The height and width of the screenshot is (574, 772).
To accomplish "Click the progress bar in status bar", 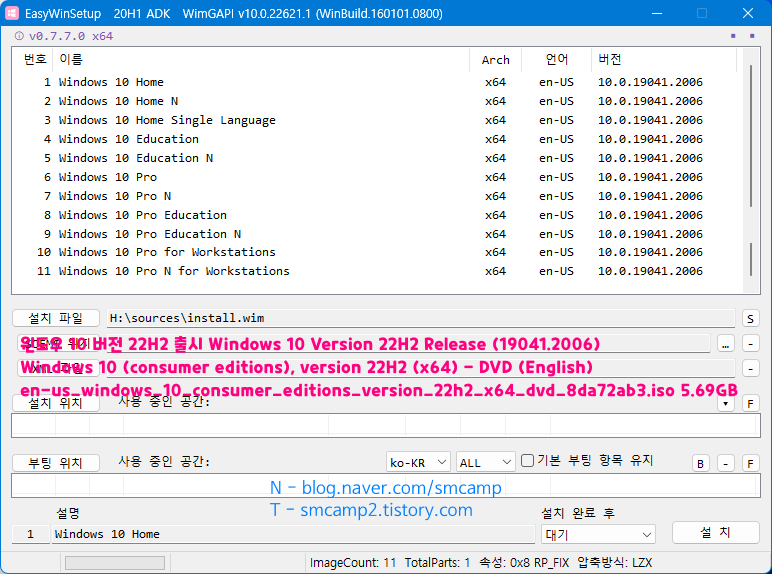I will coord(115,562).
